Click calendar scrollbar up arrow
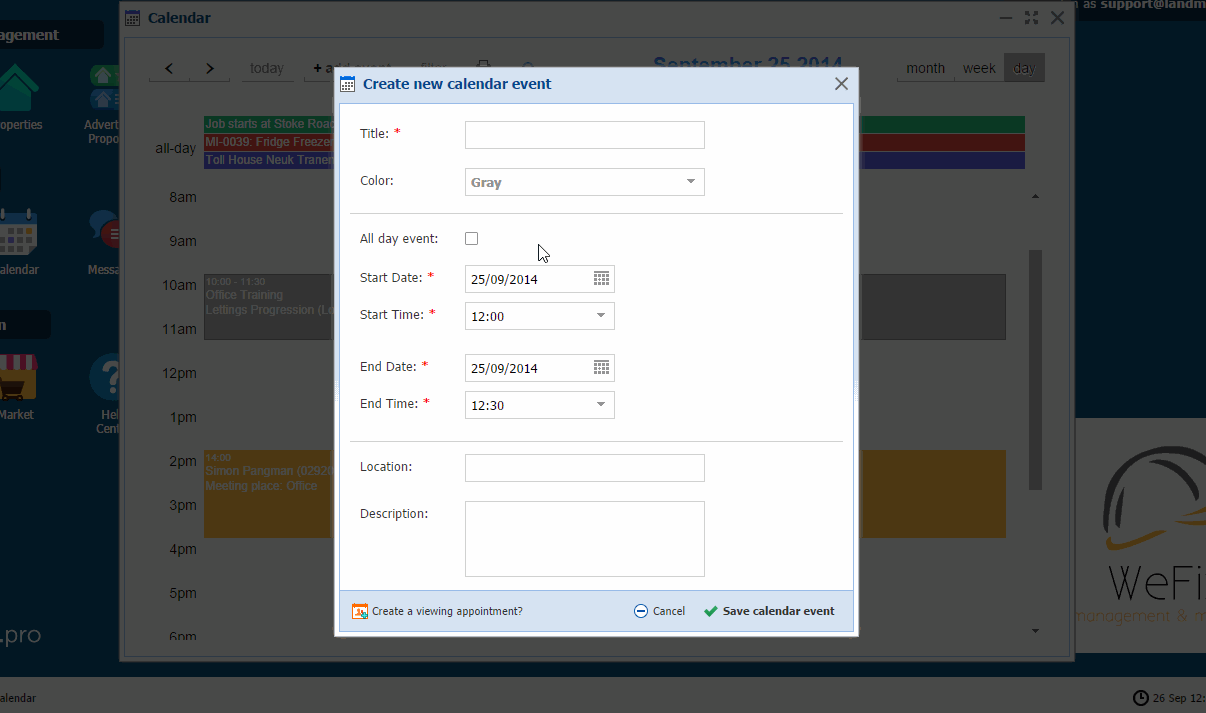The height and width of the screenshot is (713, 1206). coord(1035,197)
